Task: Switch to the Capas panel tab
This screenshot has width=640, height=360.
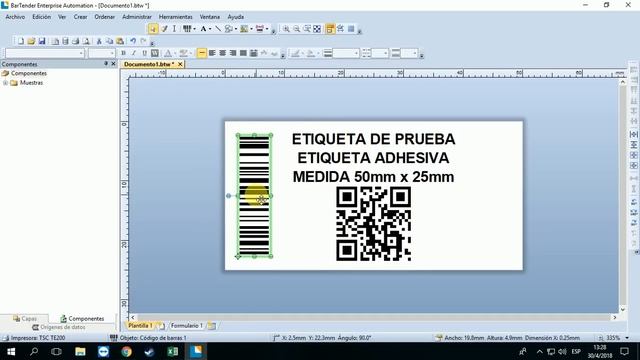Action: 24,318
